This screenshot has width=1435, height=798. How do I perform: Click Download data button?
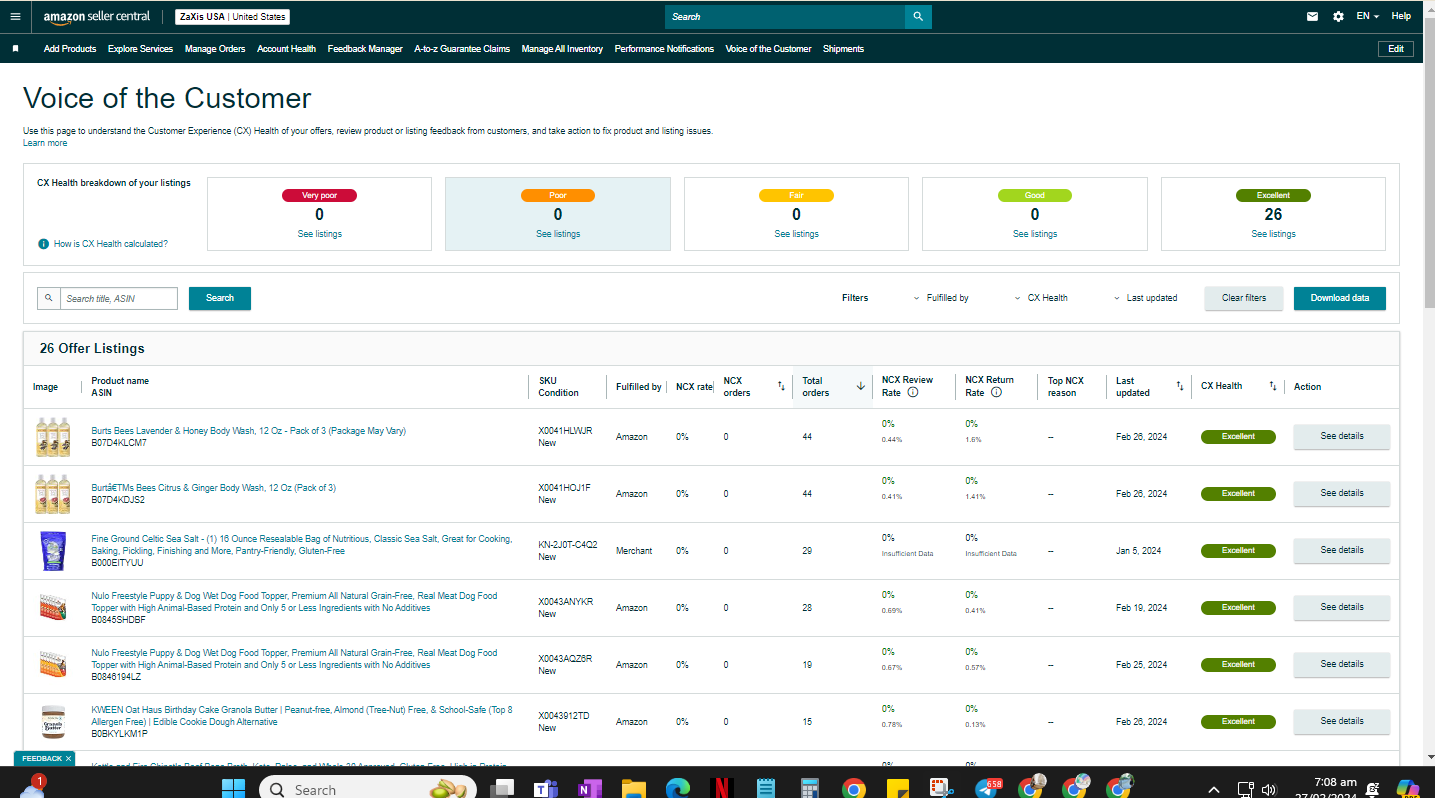[1340, 298]
